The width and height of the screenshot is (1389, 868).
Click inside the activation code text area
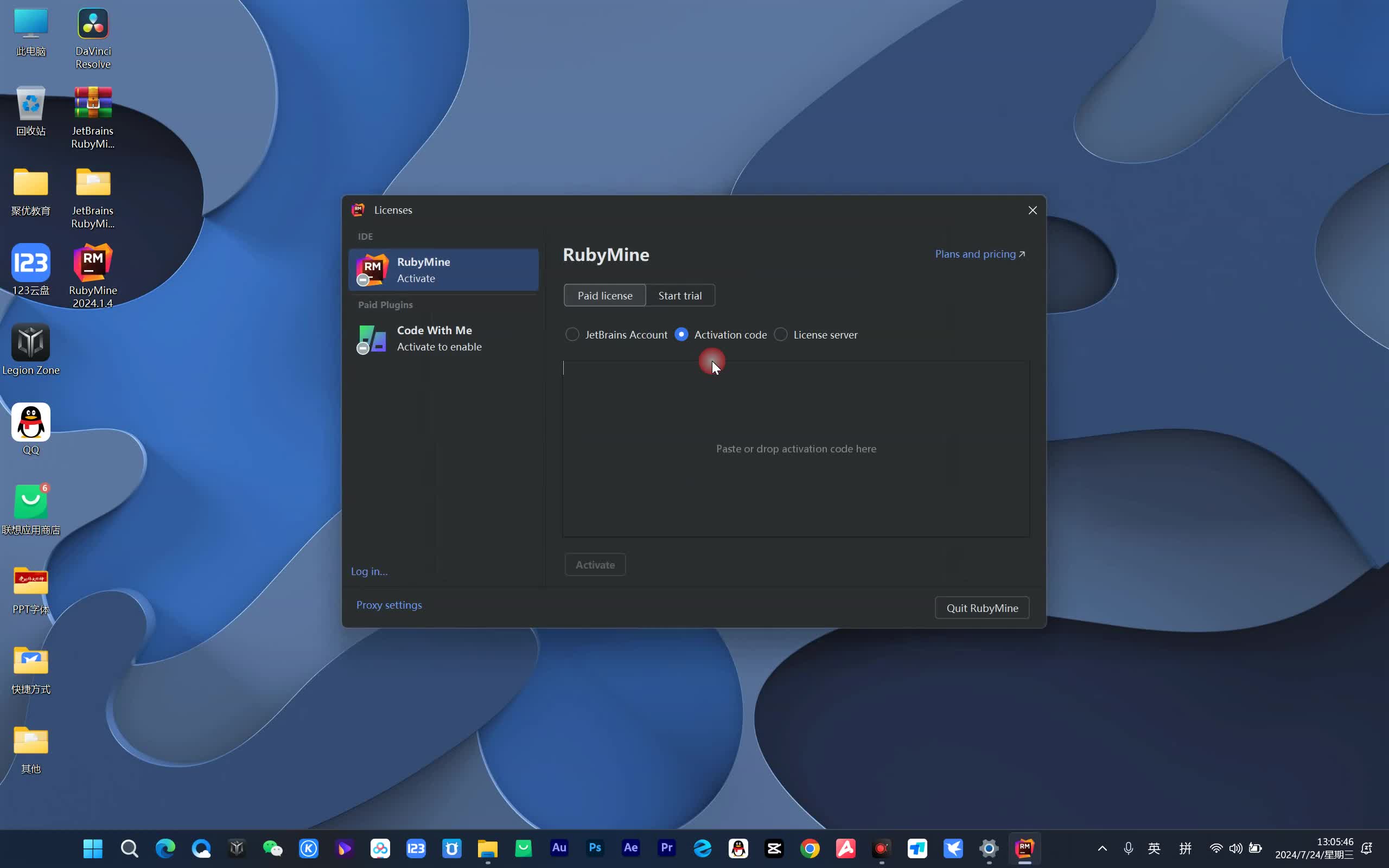pyautogui.click(x=795, y=448)
